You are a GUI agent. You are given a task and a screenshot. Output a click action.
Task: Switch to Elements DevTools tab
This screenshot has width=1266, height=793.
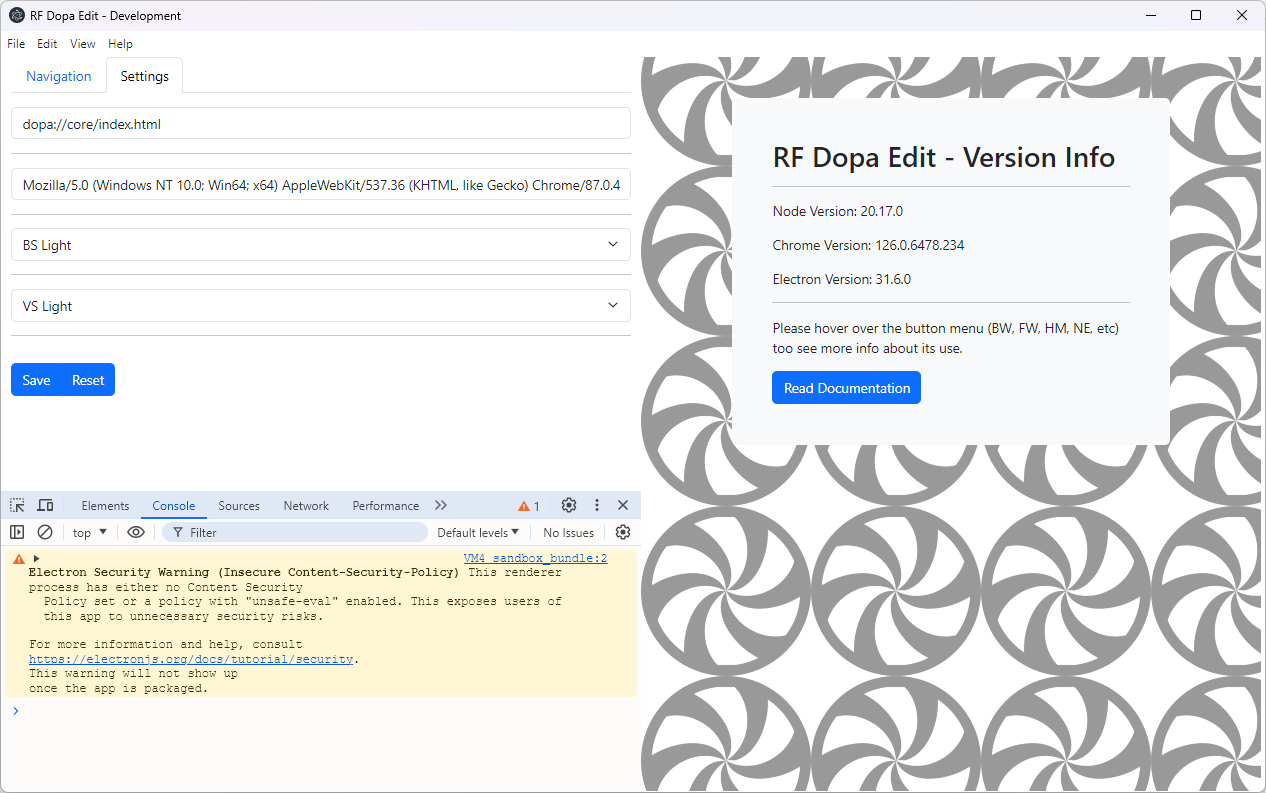[105, 506]
